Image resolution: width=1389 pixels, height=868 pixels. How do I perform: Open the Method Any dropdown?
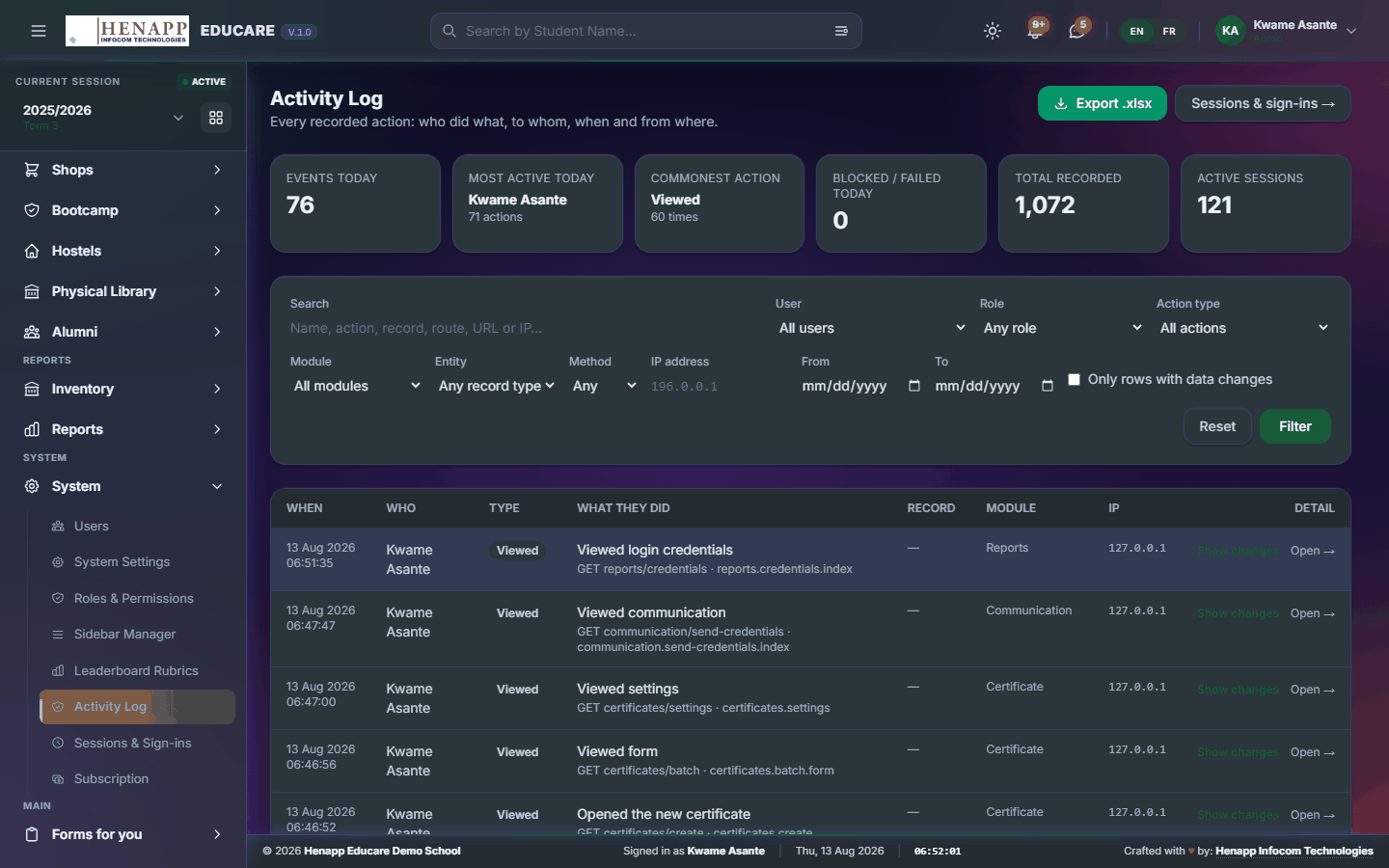pyautogui.click(x=604, y=386)
